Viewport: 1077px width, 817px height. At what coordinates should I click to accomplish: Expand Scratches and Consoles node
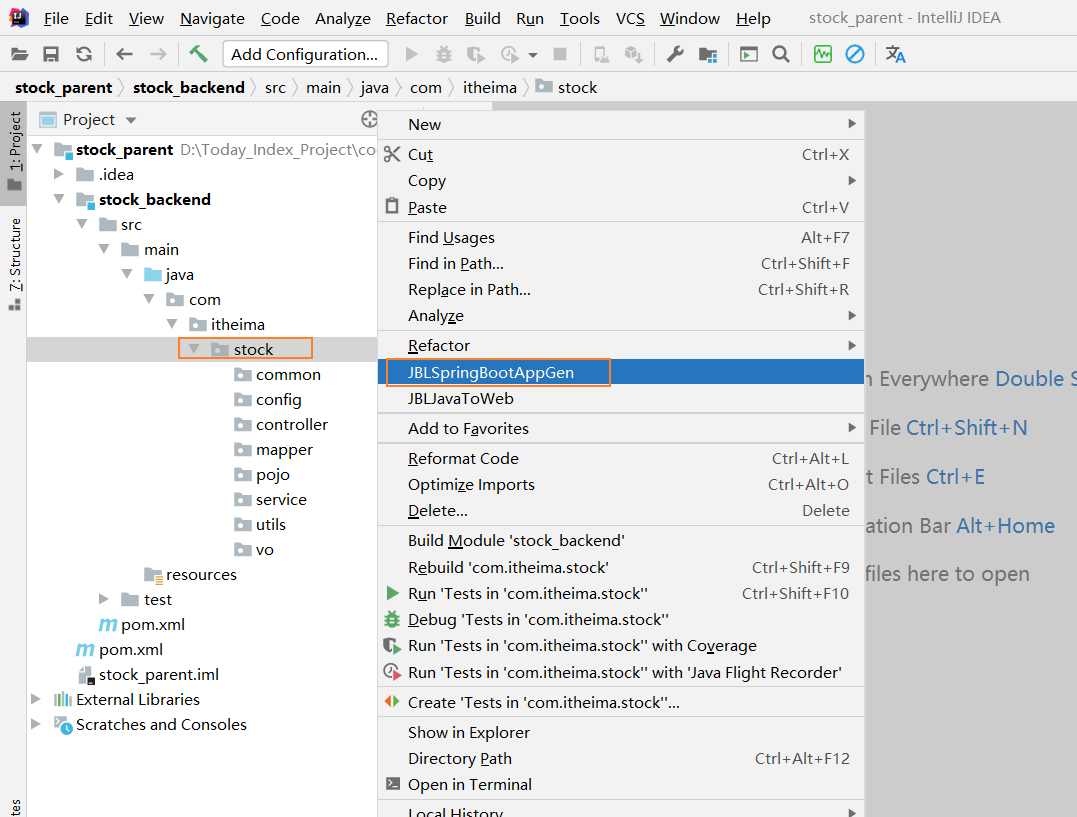[36, 724]
